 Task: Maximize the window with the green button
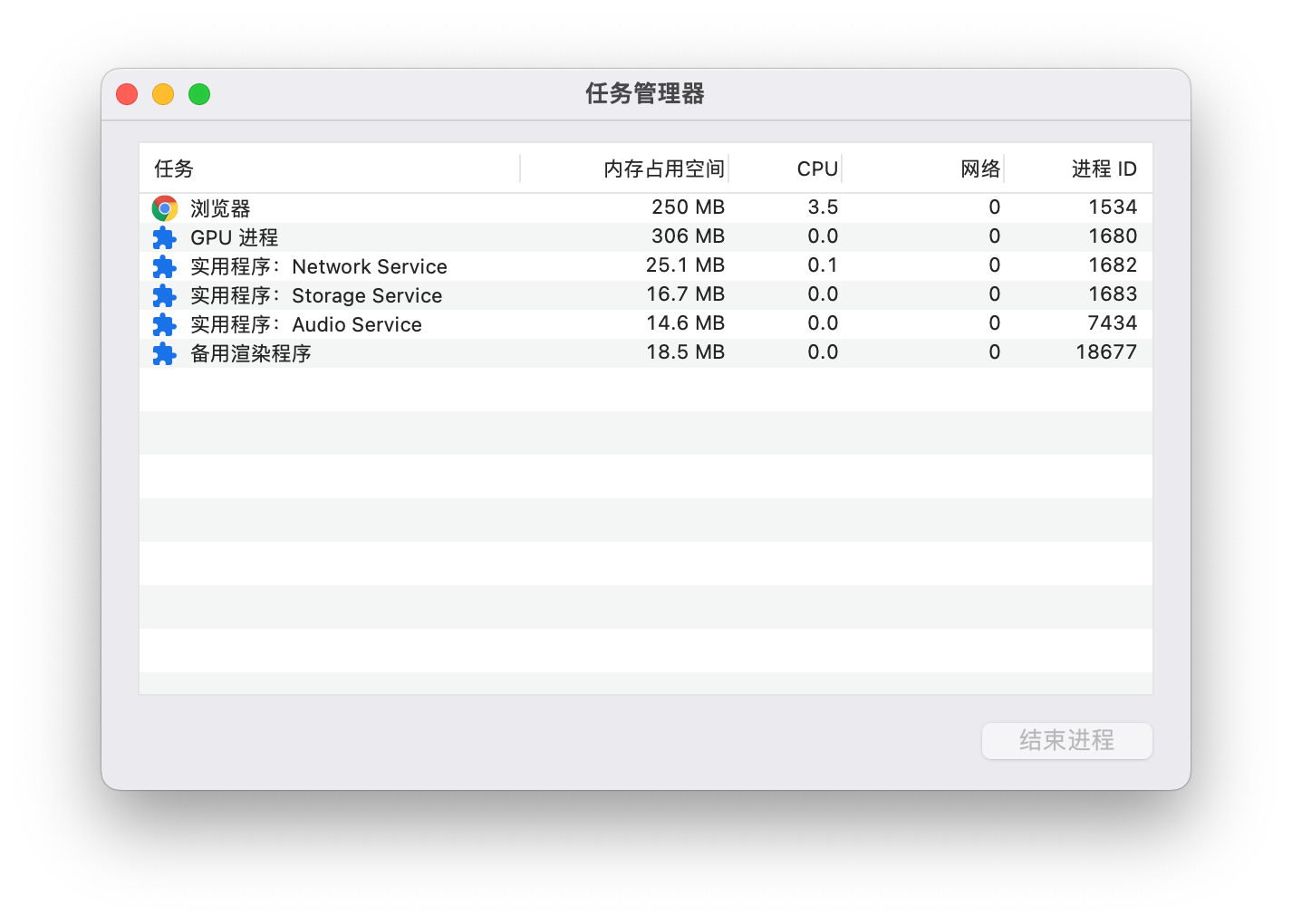[x=199, y=94]
